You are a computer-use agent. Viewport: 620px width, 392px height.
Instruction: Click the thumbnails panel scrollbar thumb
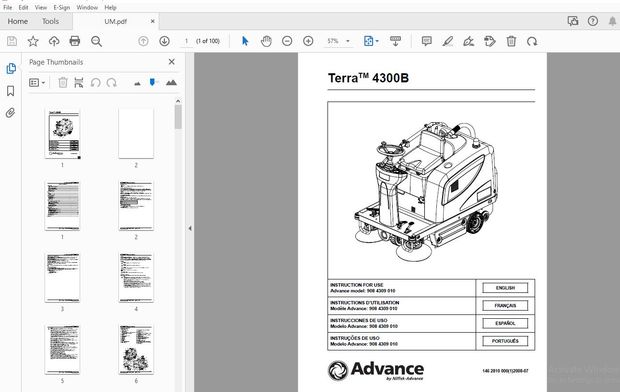(178, 117)
